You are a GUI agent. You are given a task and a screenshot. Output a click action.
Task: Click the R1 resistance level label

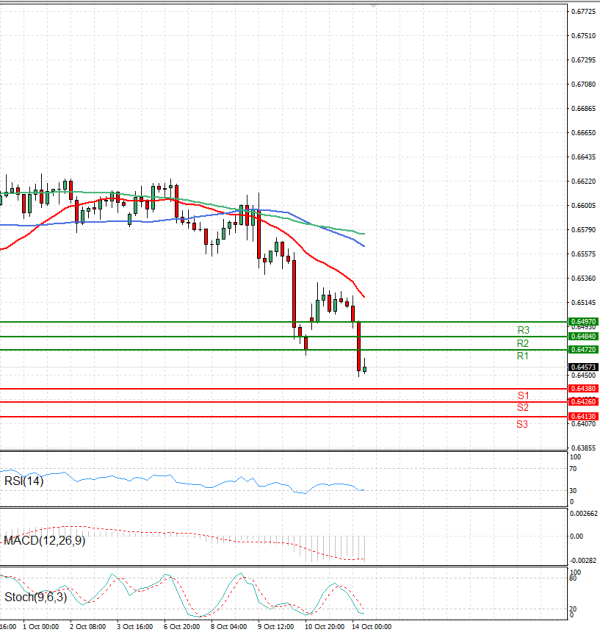point(523,356)
